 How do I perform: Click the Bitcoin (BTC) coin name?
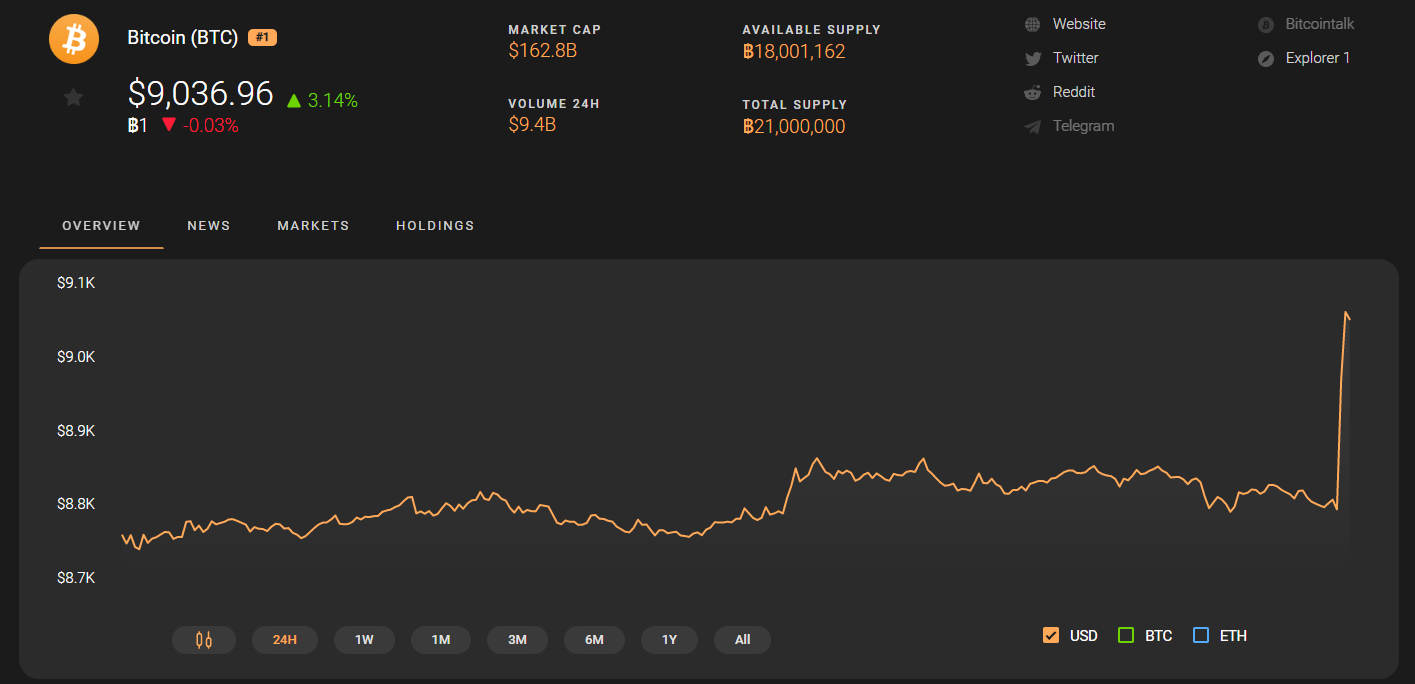[183, 38]
